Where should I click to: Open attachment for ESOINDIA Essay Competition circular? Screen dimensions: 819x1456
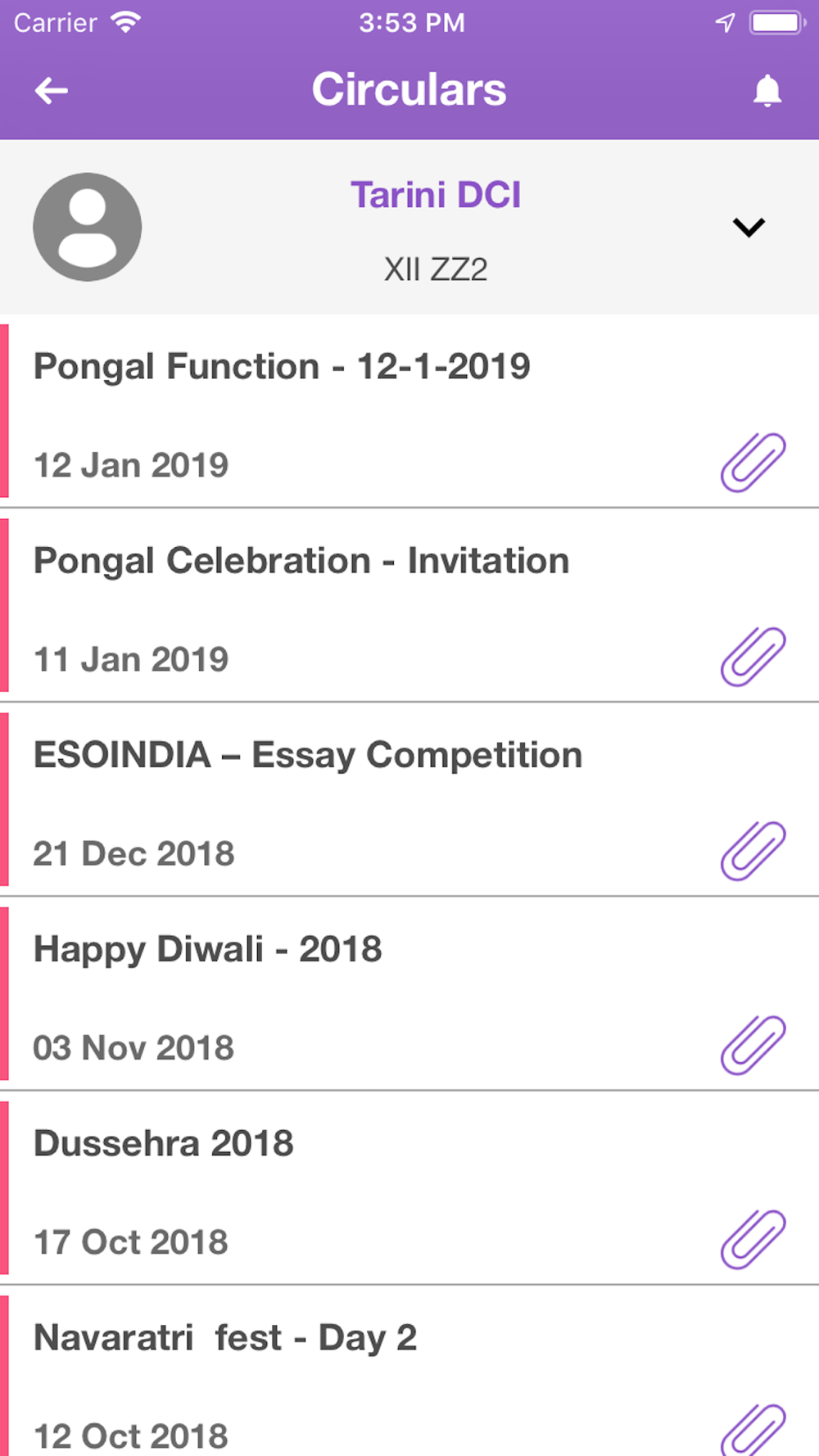(753, 851)
